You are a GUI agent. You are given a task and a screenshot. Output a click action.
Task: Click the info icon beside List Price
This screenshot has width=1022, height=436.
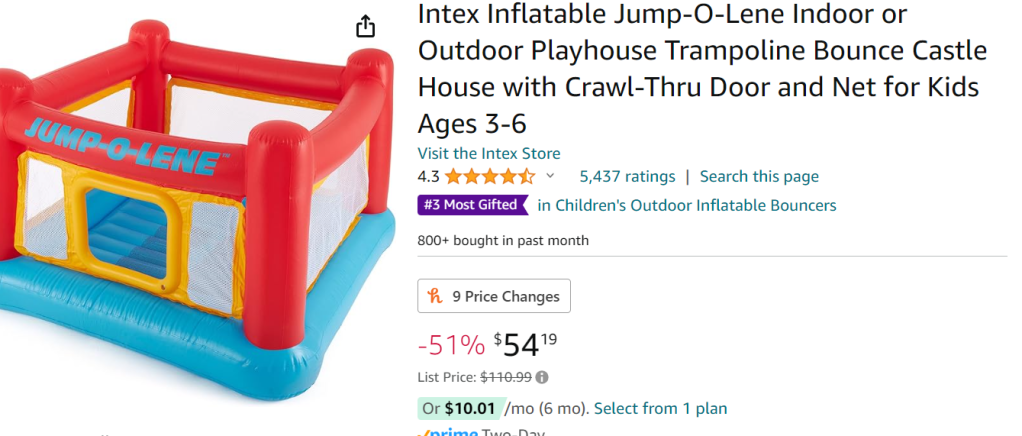[x=542, y=378]
